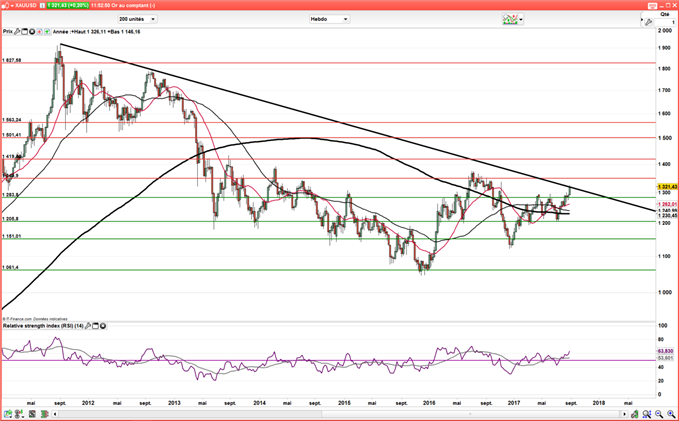Click the green plus icon in Prix panel

(x=47, y=32)
